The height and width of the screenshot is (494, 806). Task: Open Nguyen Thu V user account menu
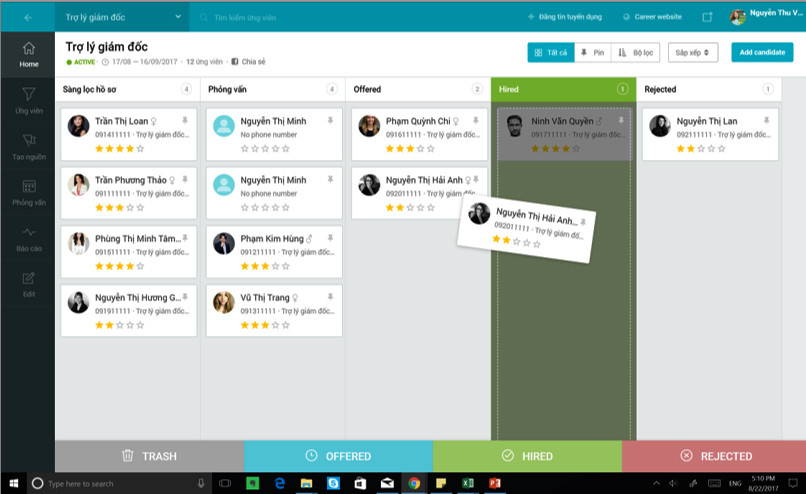click(766, 17)
